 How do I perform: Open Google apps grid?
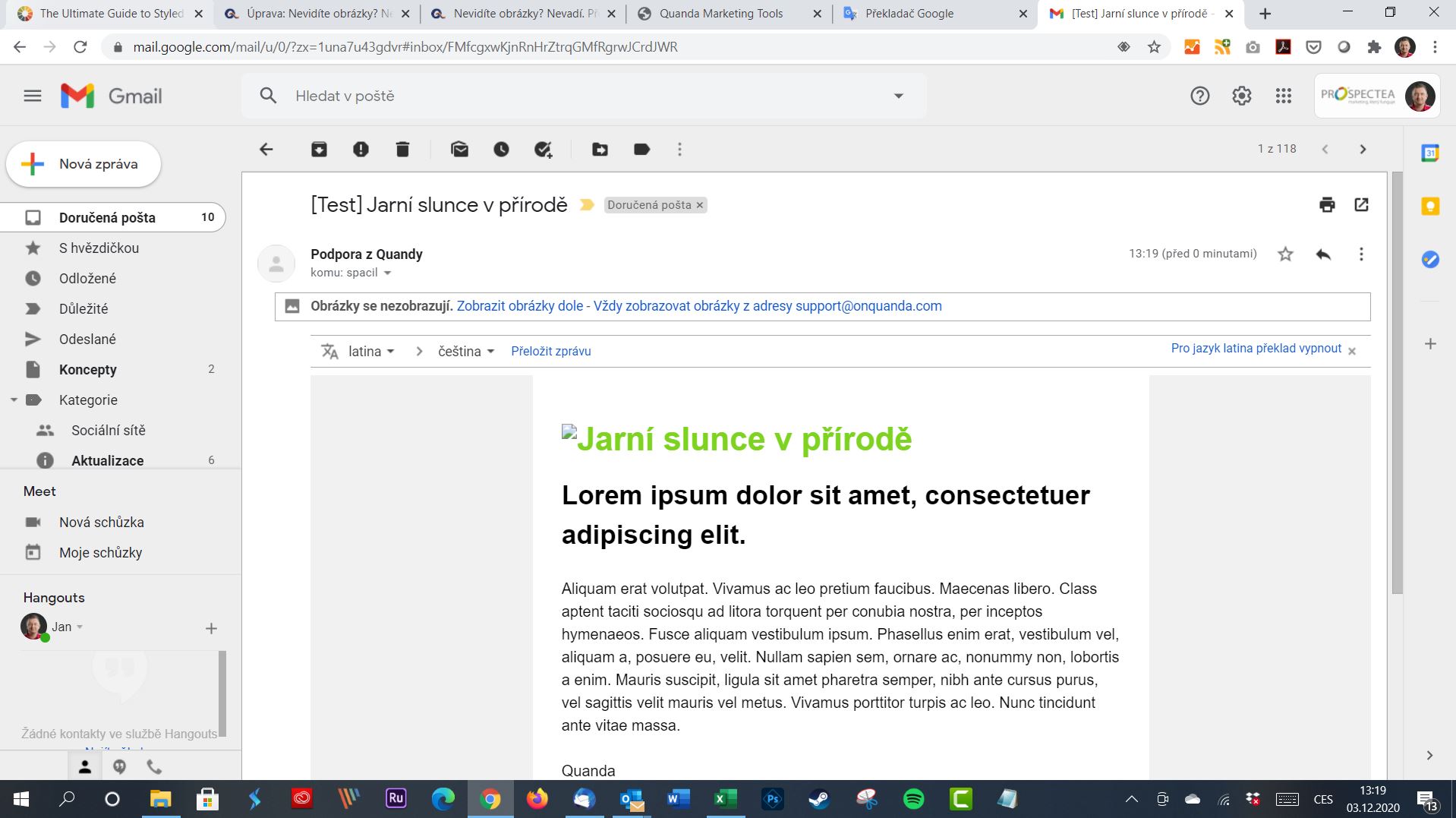pos(1283,96)
